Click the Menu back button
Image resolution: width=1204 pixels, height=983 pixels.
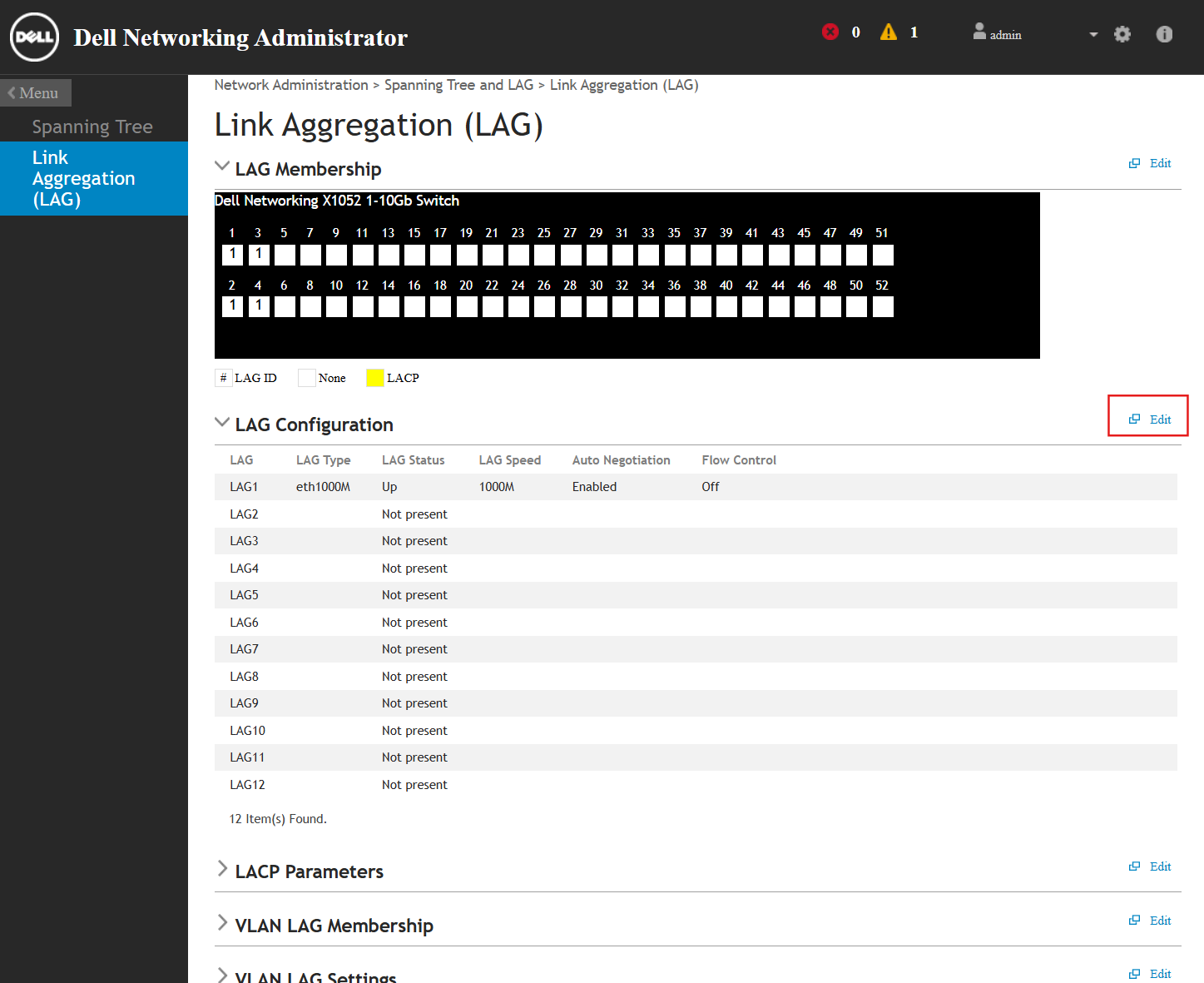[36, 92]
